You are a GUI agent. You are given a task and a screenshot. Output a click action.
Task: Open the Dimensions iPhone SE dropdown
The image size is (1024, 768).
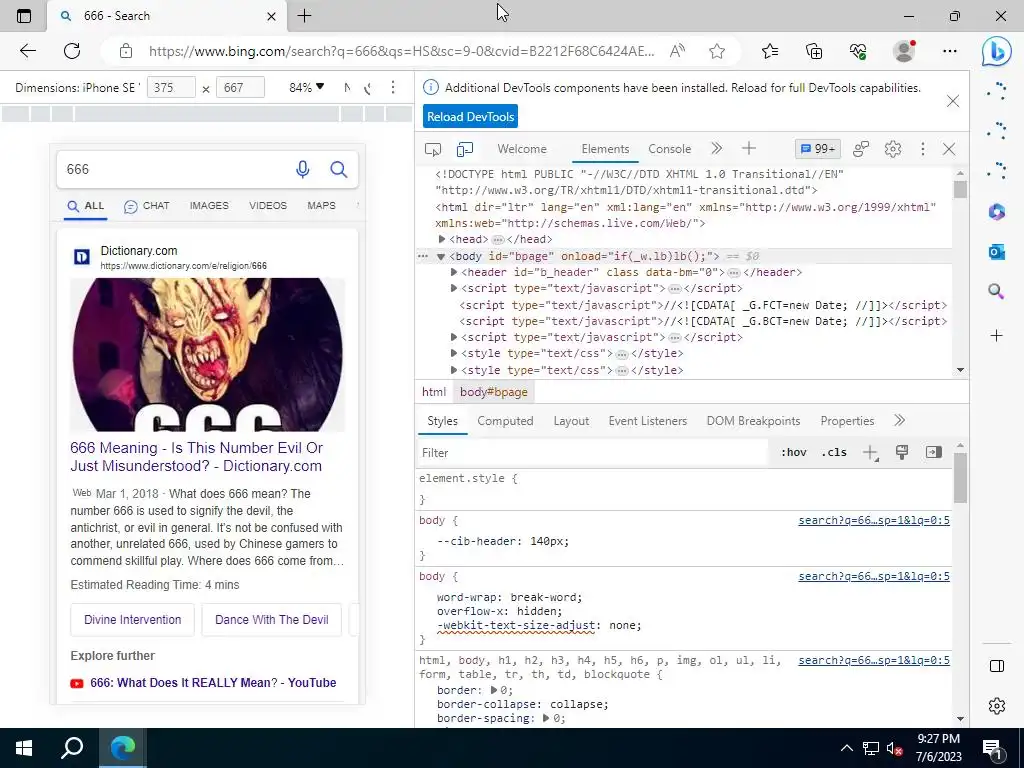77,88
